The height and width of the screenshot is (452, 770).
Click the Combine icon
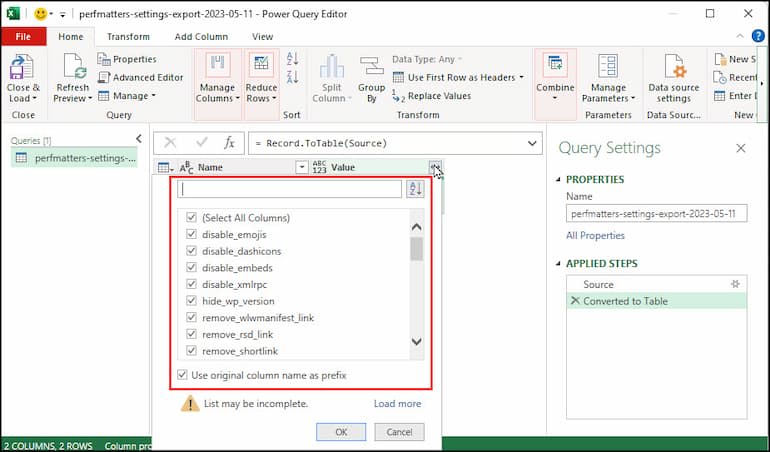click(x=555, y=66)
